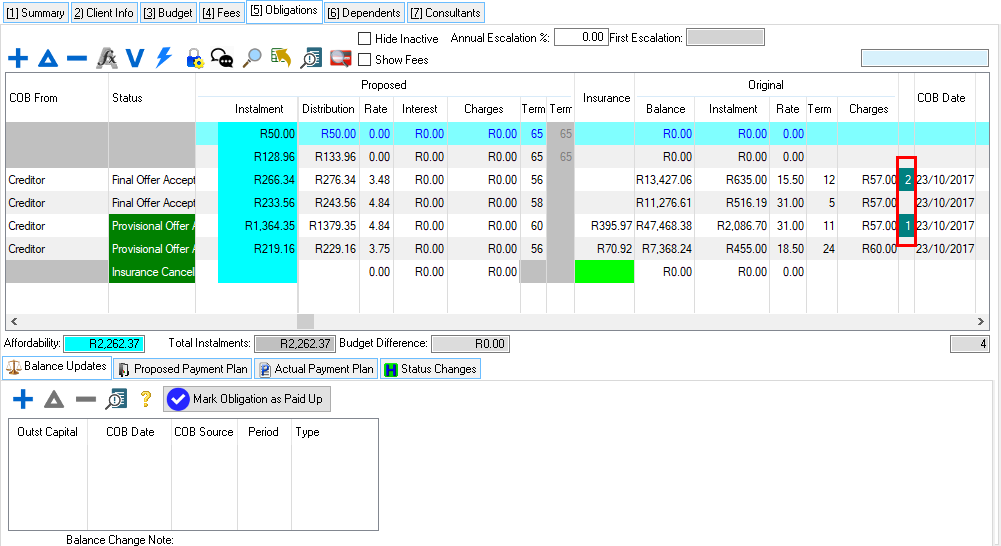Click the blue lightning bolt icon
Screen dimensions: 1001x546
pos(164,59)
